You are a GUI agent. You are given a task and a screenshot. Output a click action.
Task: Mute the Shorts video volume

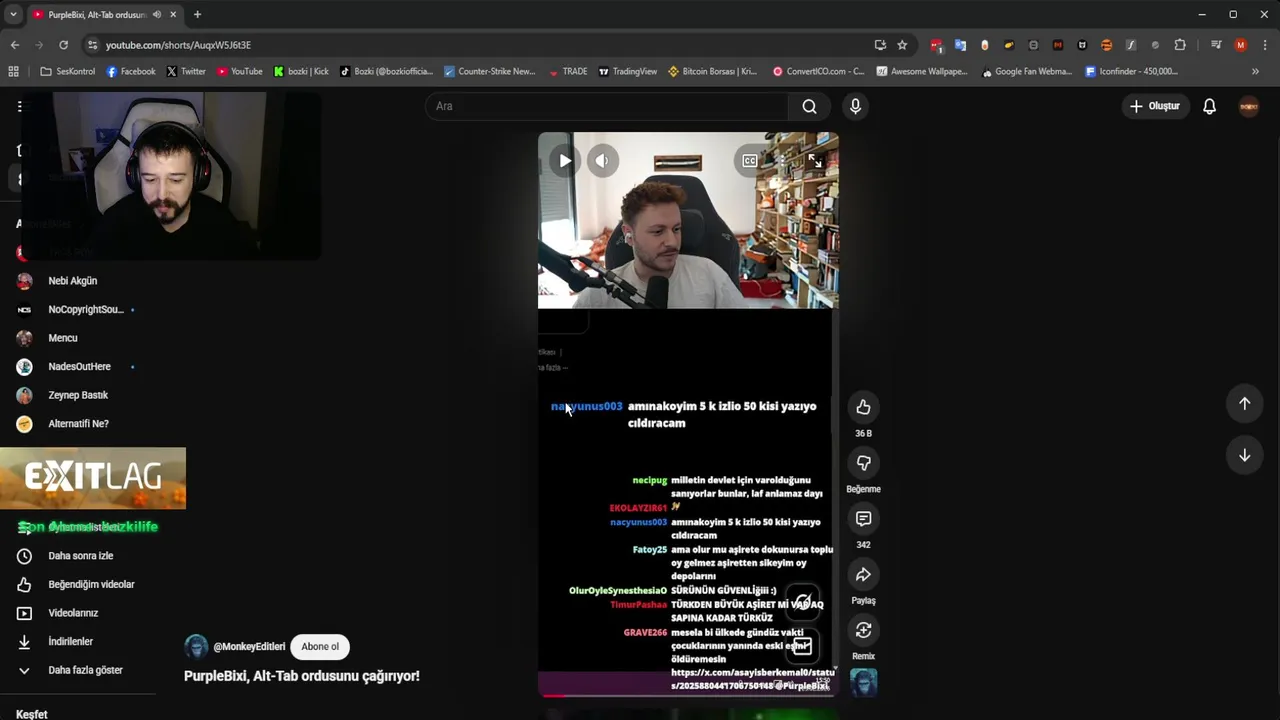tap(602, 161)
